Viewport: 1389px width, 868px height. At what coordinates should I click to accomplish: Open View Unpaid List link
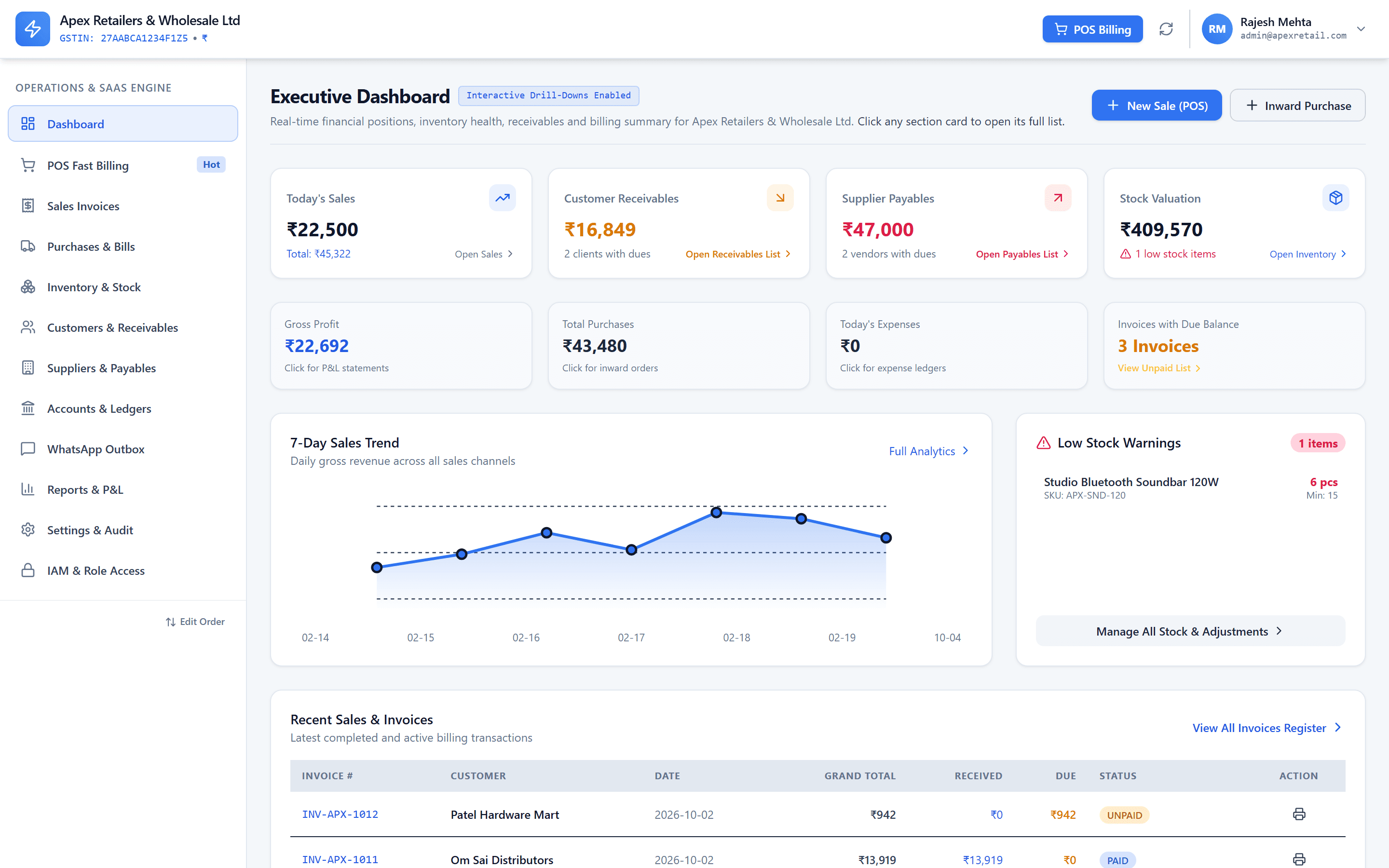(x=1159, y=368)
